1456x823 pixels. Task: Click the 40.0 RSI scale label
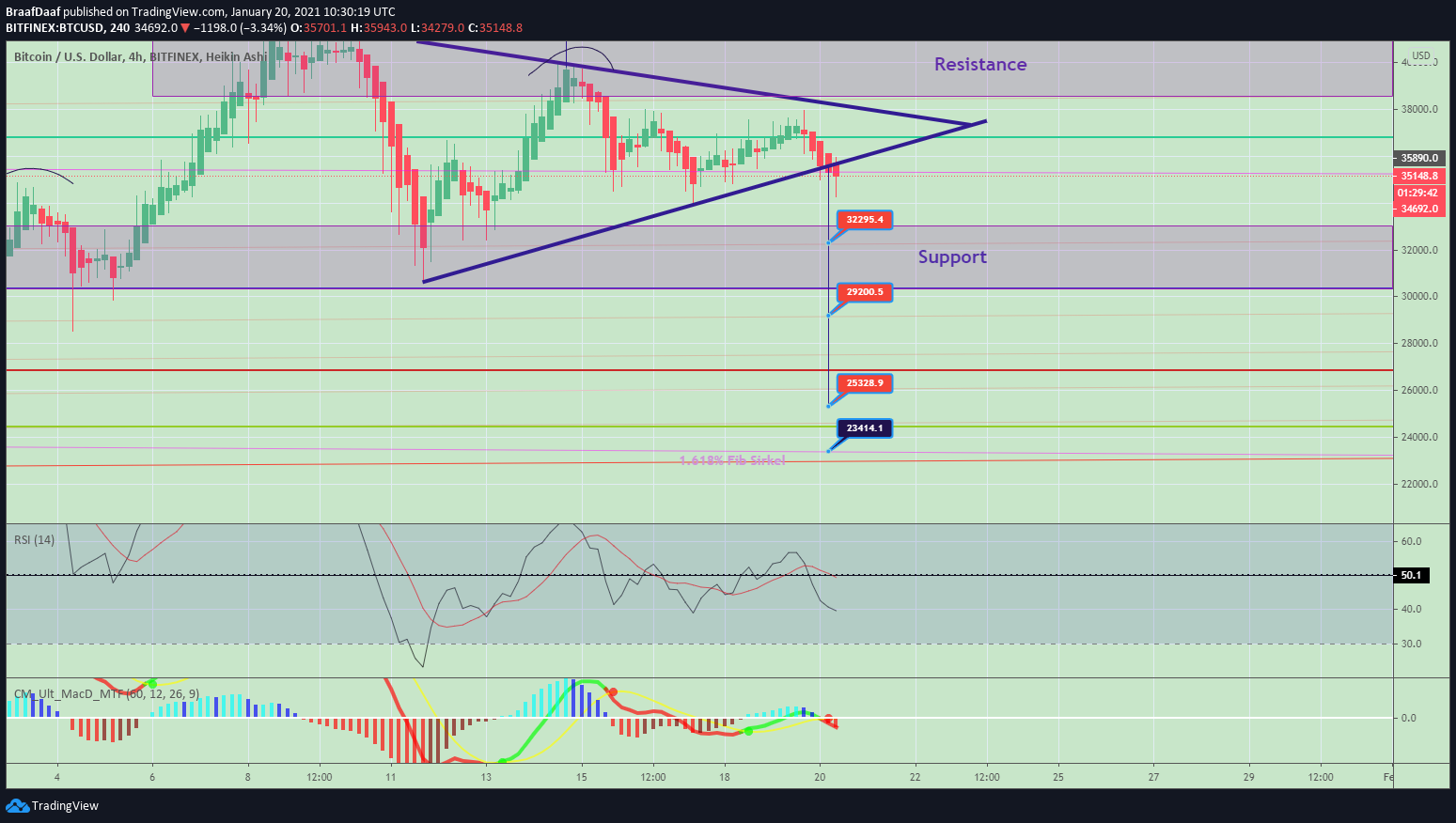point(1411,609)
